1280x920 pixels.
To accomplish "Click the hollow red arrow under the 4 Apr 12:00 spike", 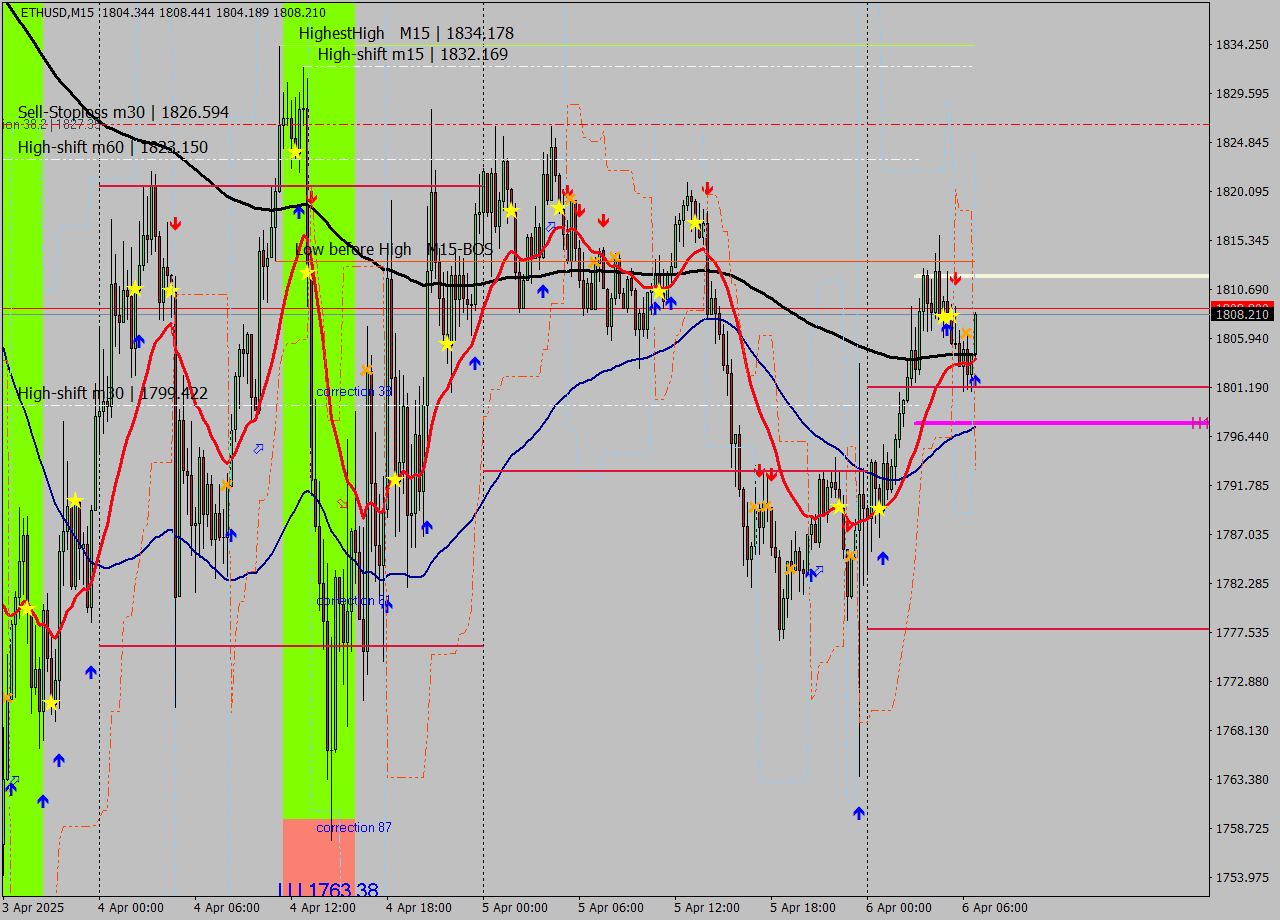I will pos(340,502).
